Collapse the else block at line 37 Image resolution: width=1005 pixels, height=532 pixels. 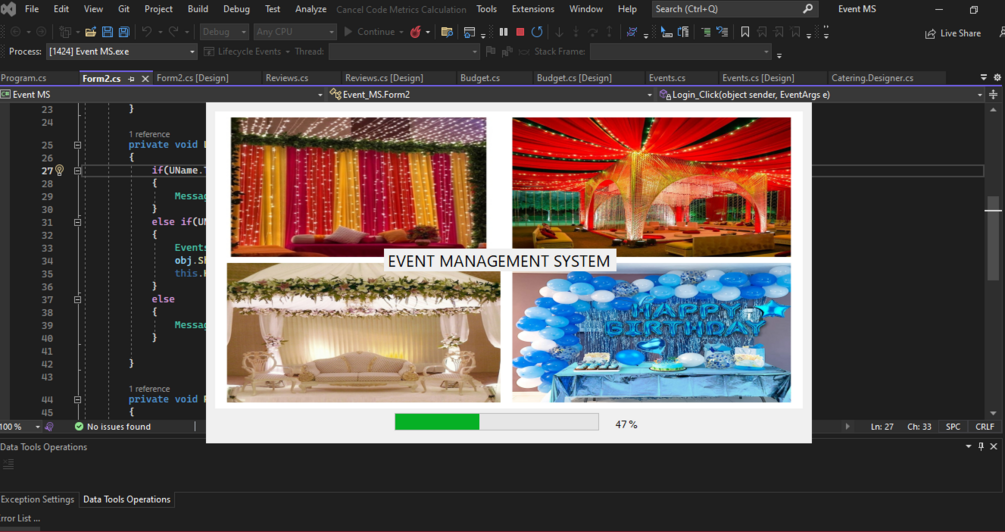78,299
